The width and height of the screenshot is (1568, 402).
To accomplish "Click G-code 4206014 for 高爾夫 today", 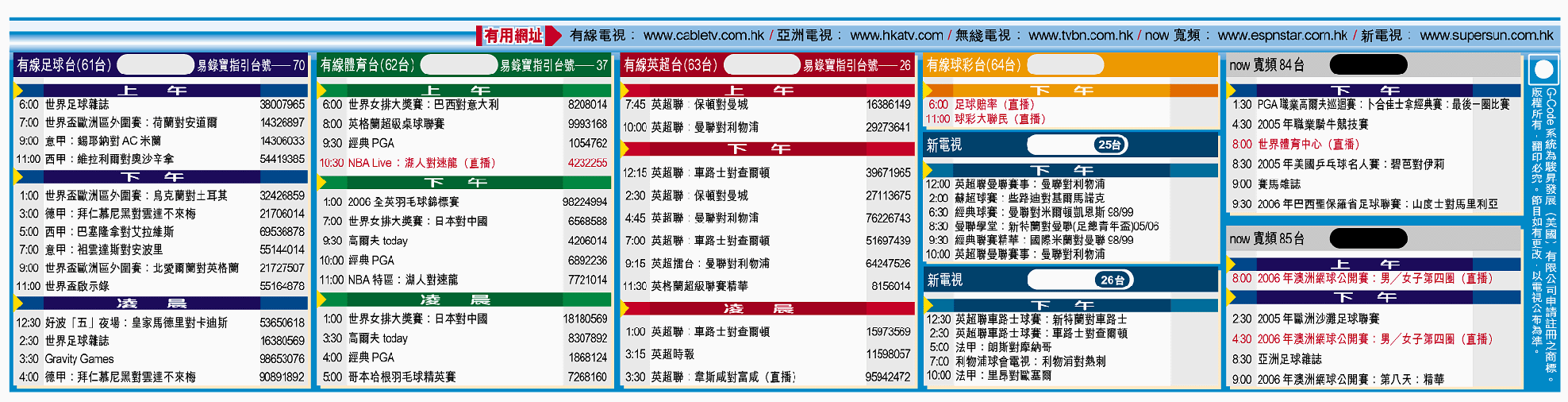I will pyautogui.click(x=587, y=241).
